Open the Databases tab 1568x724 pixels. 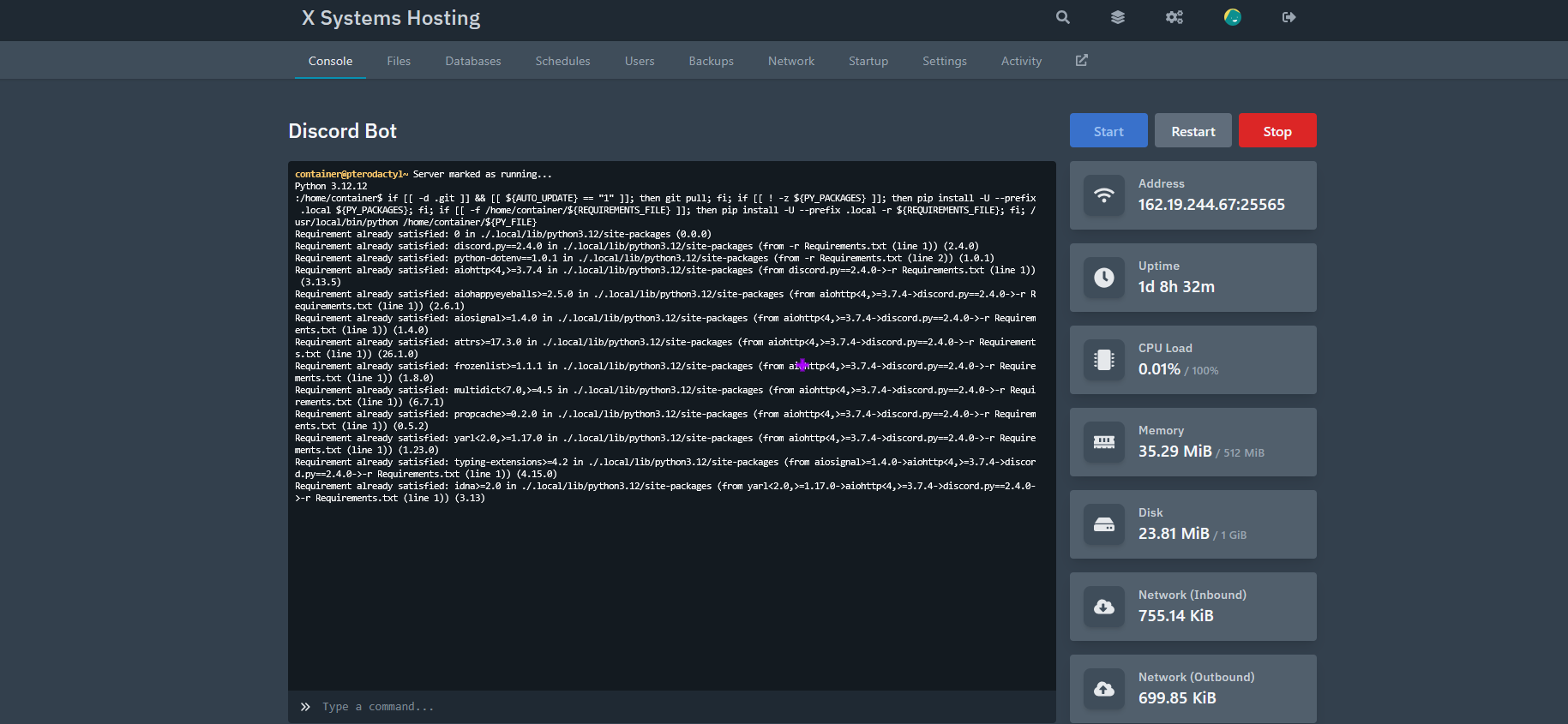pyautogui.click(x=473, y=61)
